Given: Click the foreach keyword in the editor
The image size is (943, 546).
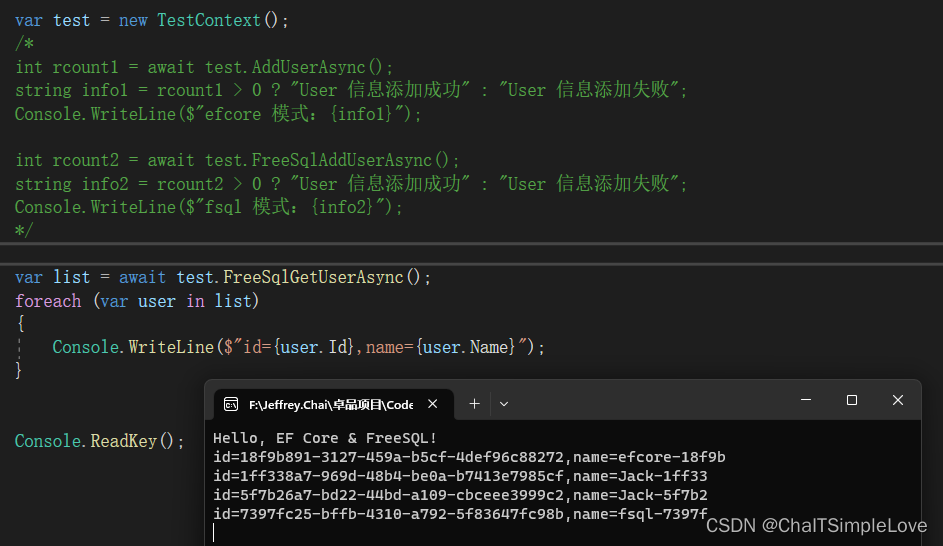Looking at the screenshot, I should tap(48, 301).
